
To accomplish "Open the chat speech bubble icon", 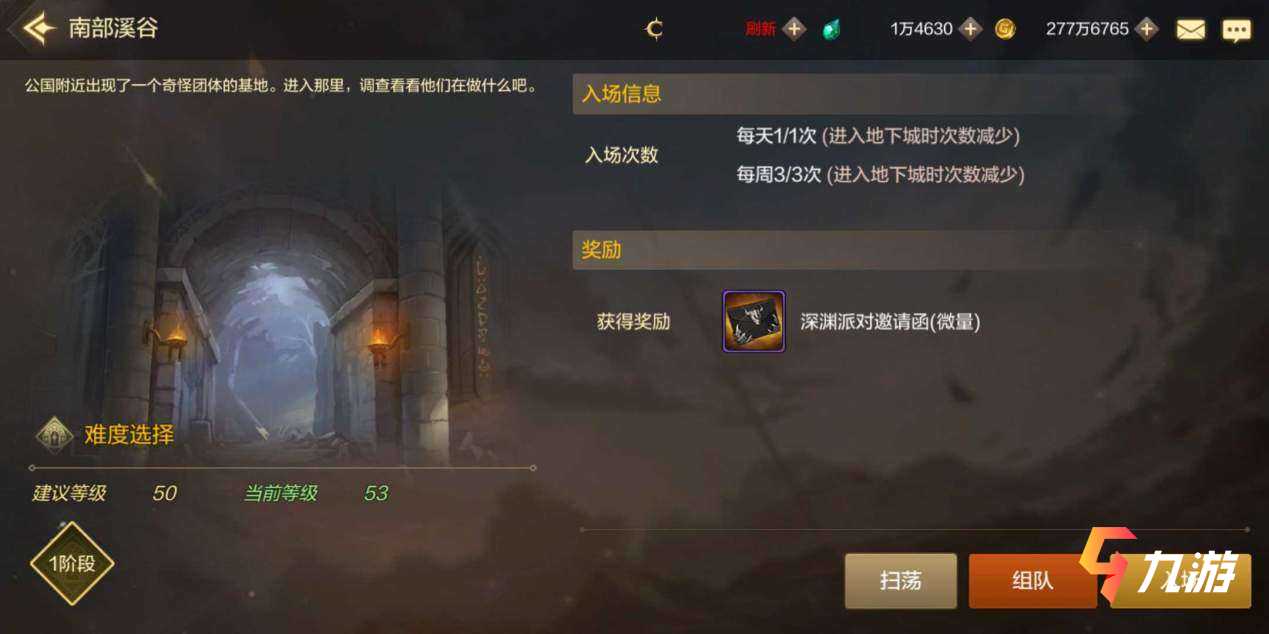I will (x=1237, y=30).
